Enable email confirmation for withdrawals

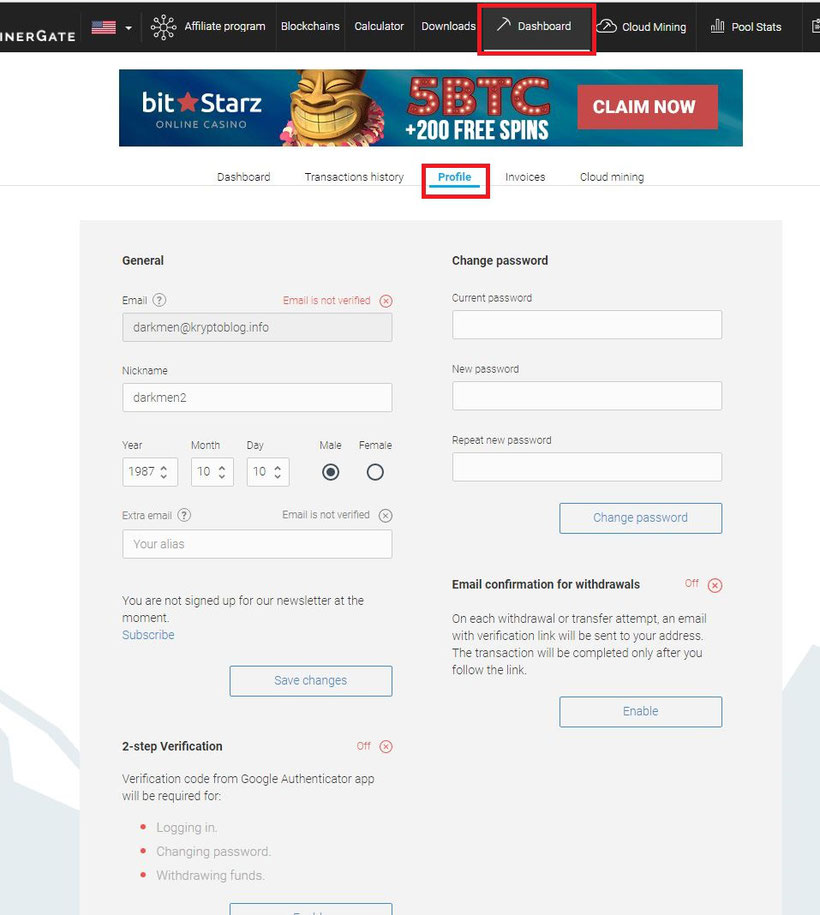click(x=641, y=712)
